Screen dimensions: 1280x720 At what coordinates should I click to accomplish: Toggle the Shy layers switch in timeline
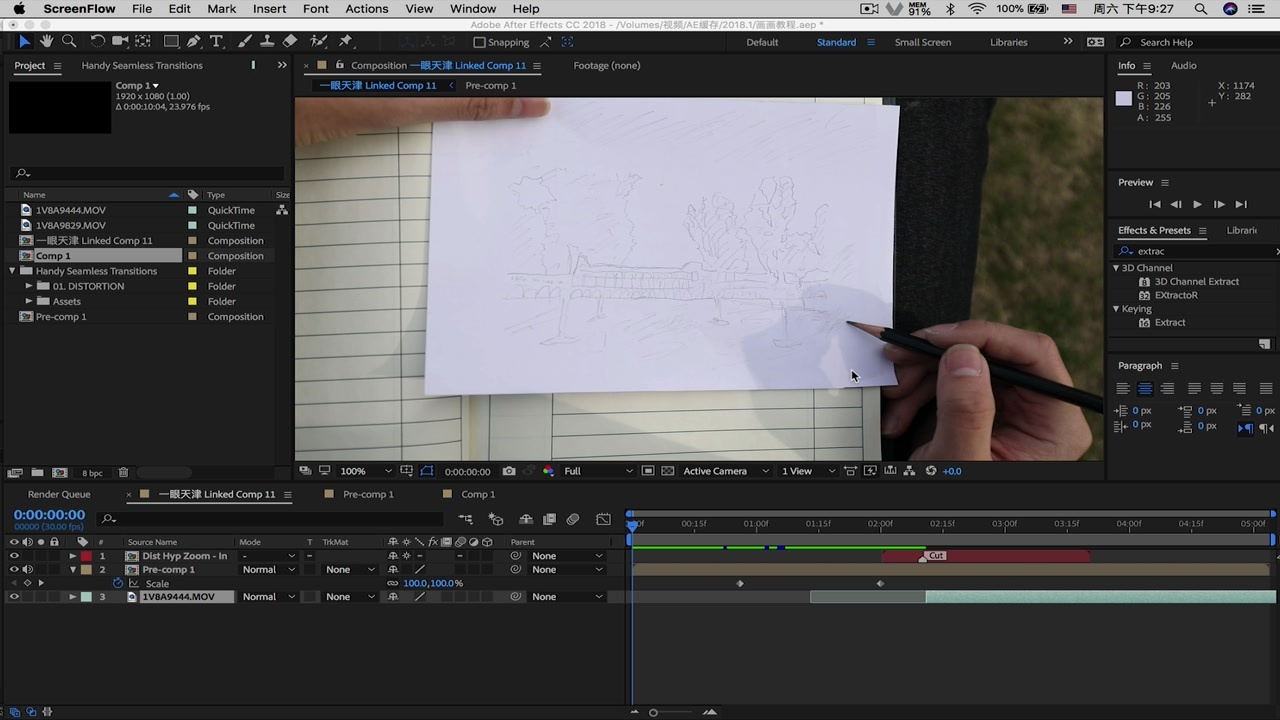point(525,519)
